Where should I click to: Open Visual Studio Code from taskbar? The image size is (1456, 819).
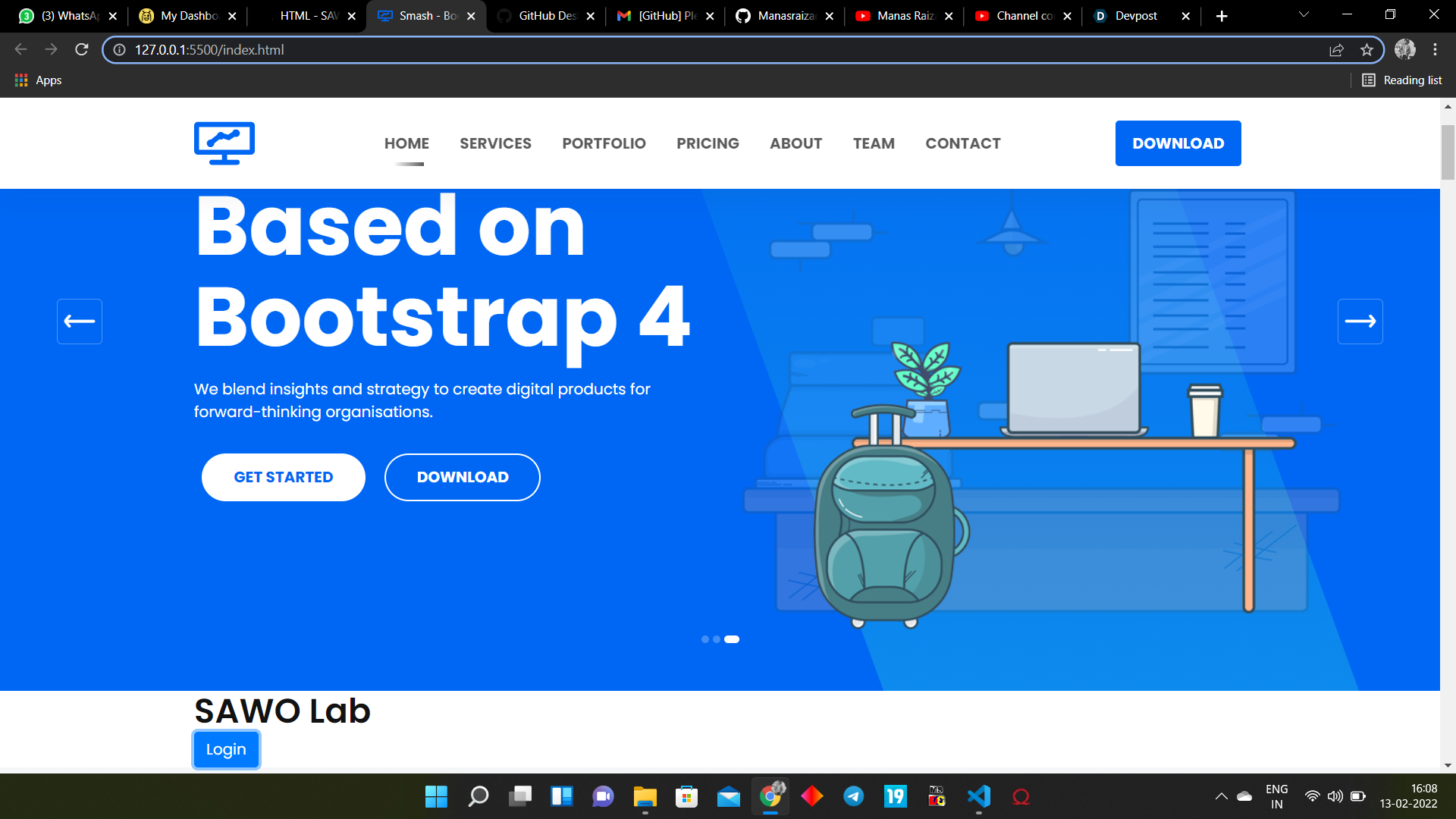click(978, 796)
